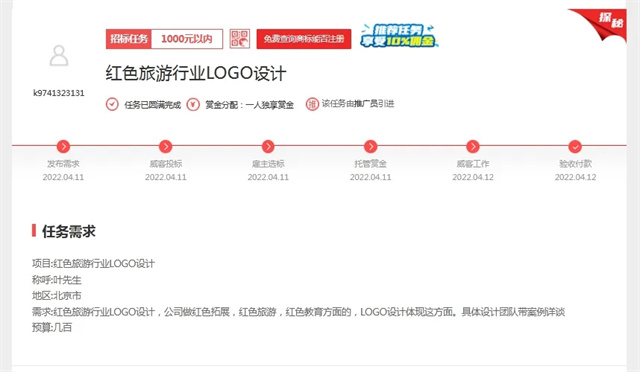Click the 预算:几百 line
Screen dimensions: 640x372
(x=52, y=327)
